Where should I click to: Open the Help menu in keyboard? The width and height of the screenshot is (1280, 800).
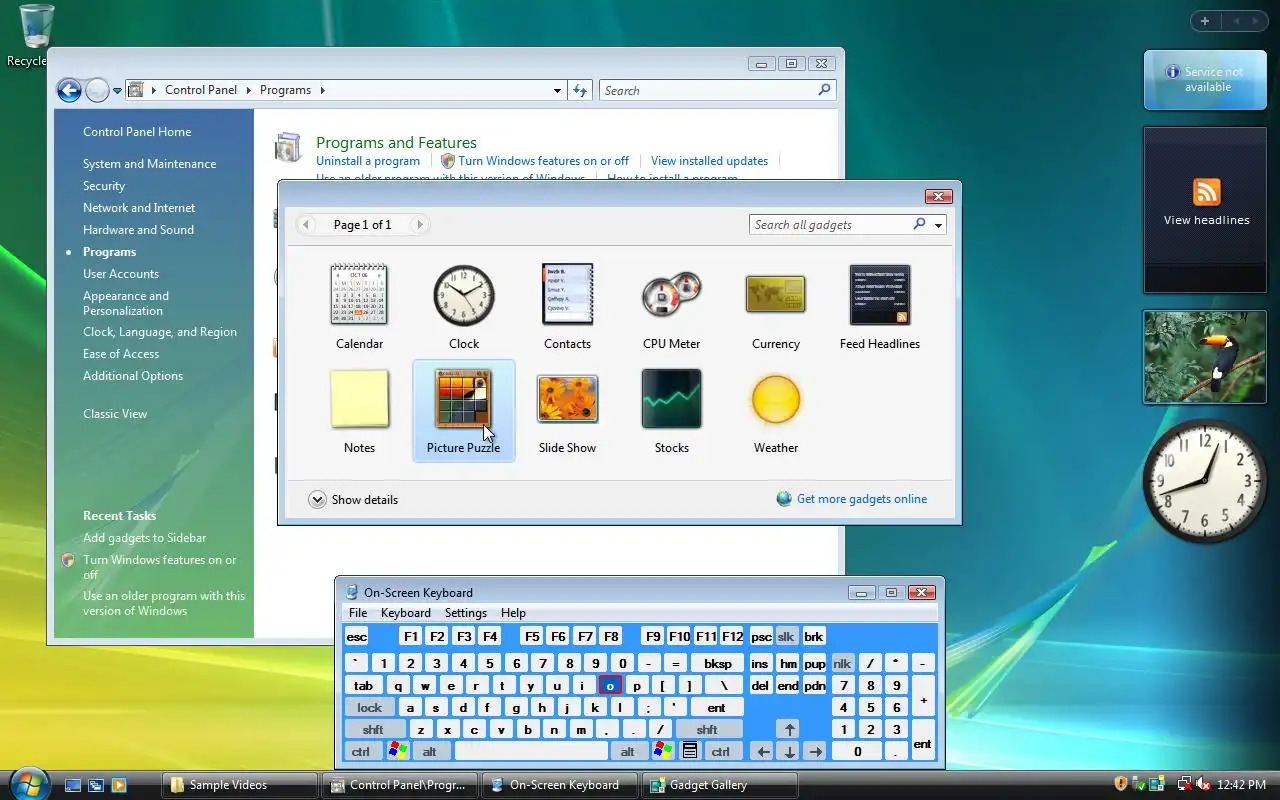pos(513,613)
